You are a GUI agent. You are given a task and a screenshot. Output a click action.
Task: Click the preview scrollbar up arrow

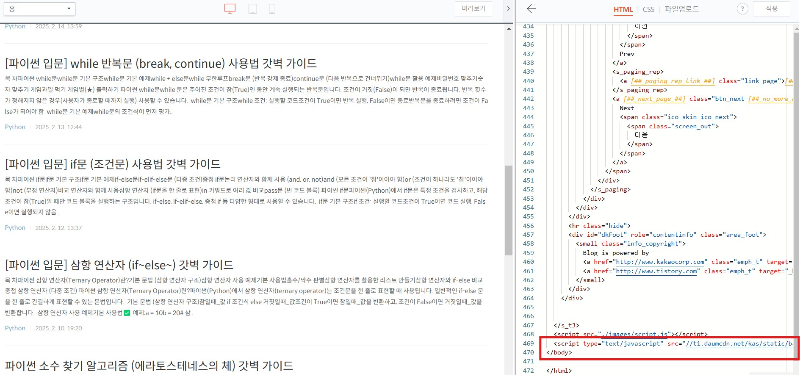coord(509,30)
